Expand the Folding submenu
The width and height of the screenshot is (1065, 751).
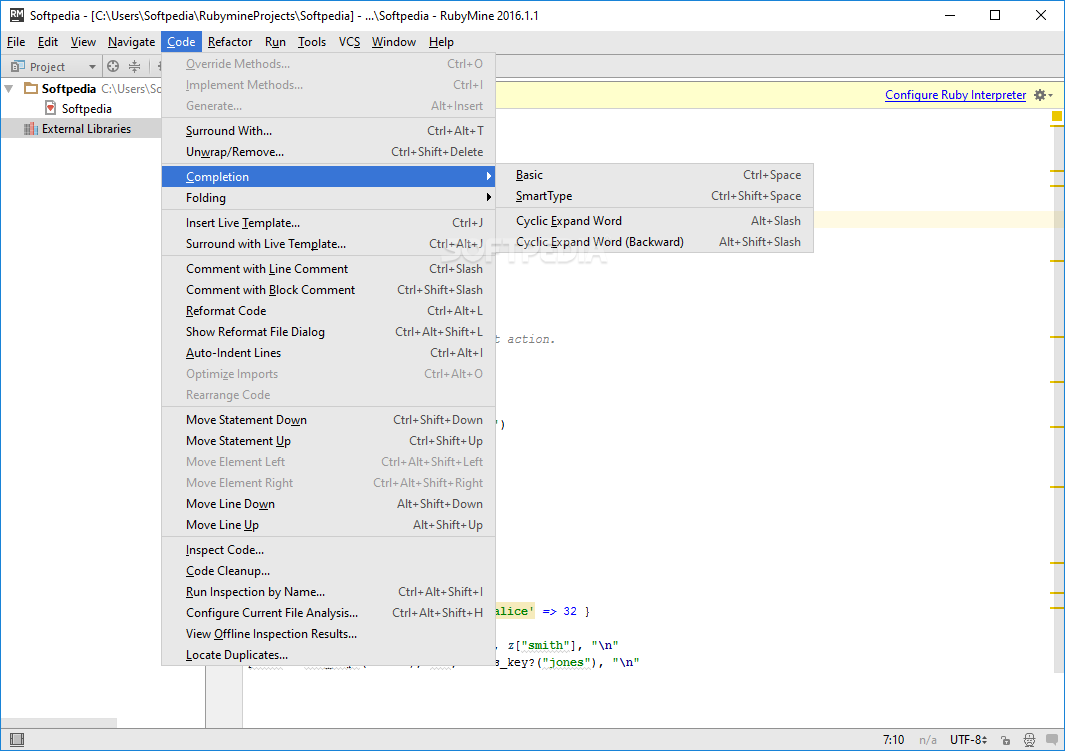pyautogui.click(x=328, y=198)
